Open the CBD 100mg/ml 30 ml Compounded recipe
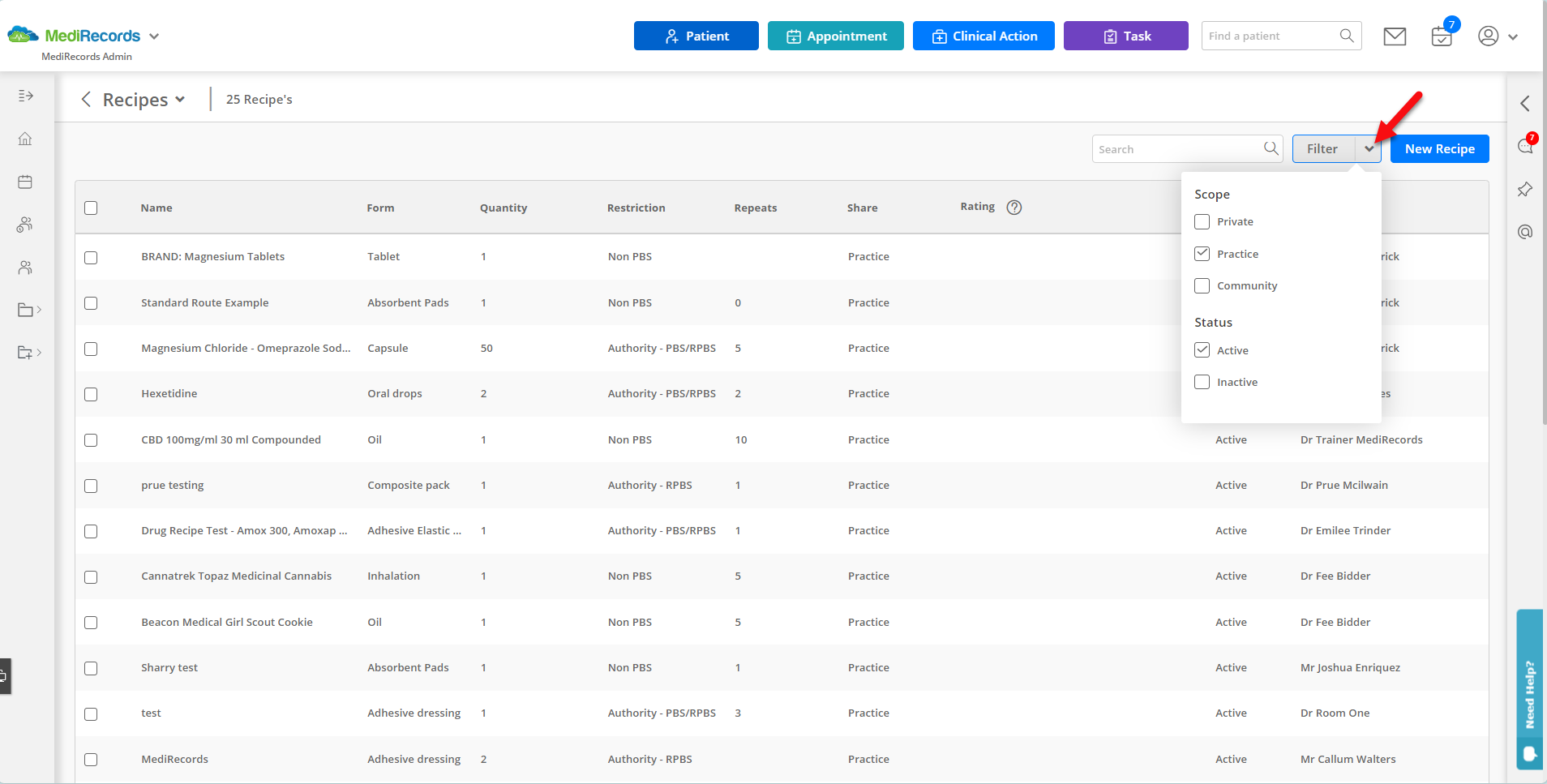 pos(231,439)
